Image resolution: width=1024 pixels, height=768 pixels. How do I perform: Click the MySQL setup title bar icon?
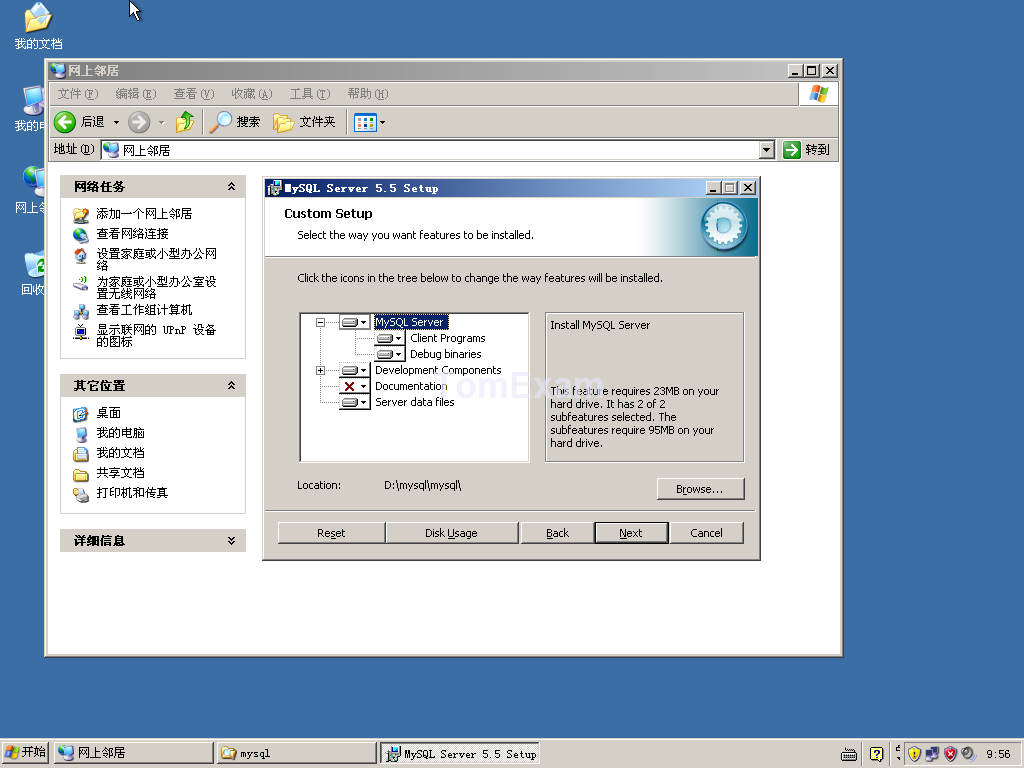tap(274, 189)
